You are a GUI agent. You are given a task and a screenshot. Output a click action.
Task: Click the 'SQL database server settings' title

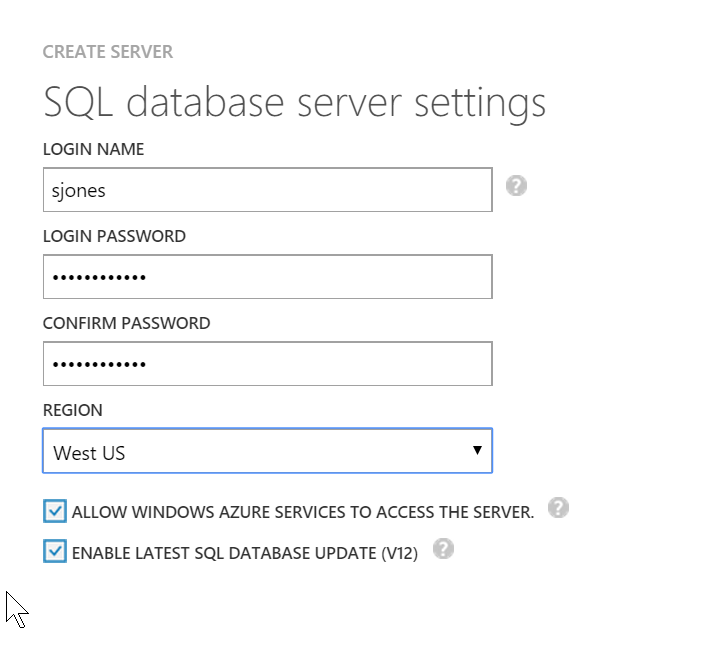(294, 102)
